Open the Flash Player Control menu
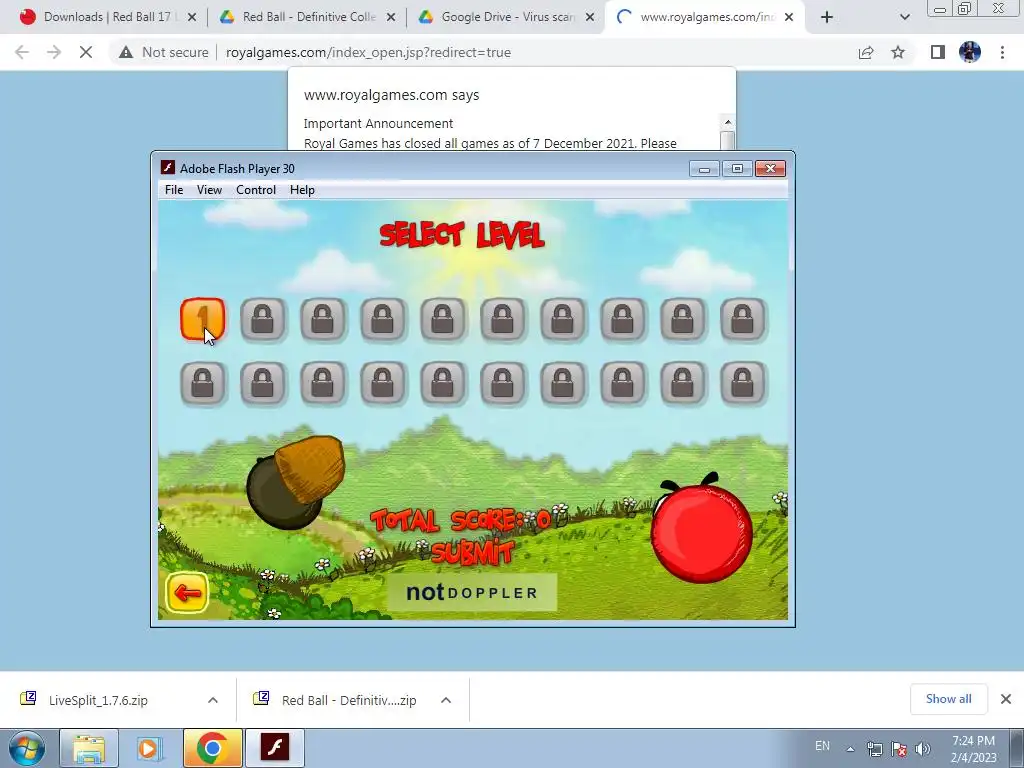This screenshot has height=768, width=1024. [256, 190]
